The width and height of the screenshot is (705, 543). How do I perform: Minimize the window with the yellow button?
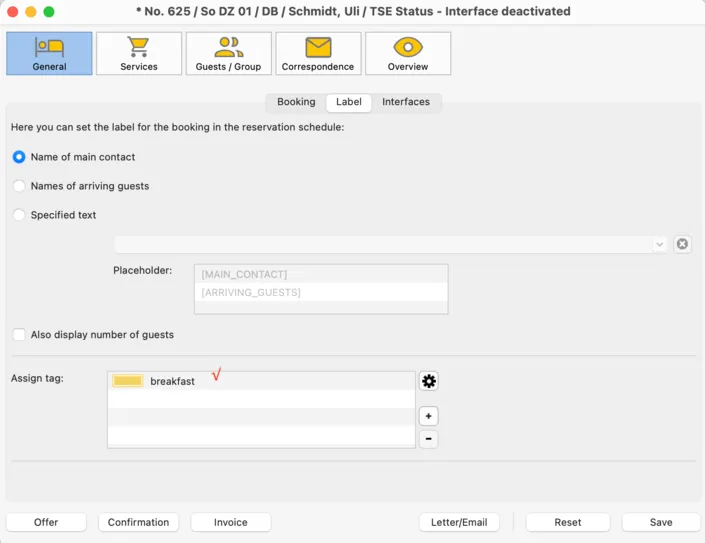[31, 12]
